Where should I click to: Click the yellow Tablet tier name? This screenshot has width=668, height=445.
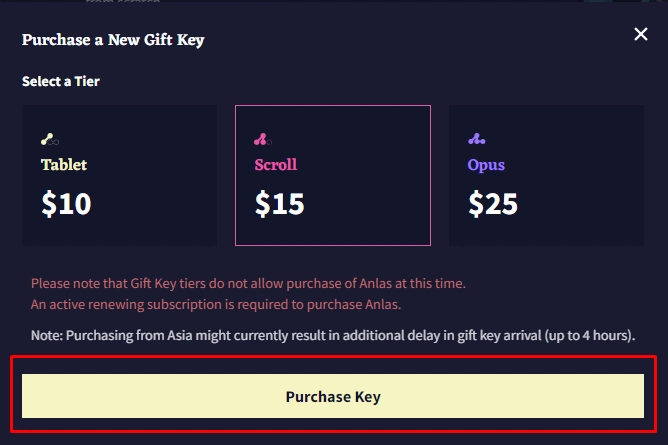coord(64,165)
